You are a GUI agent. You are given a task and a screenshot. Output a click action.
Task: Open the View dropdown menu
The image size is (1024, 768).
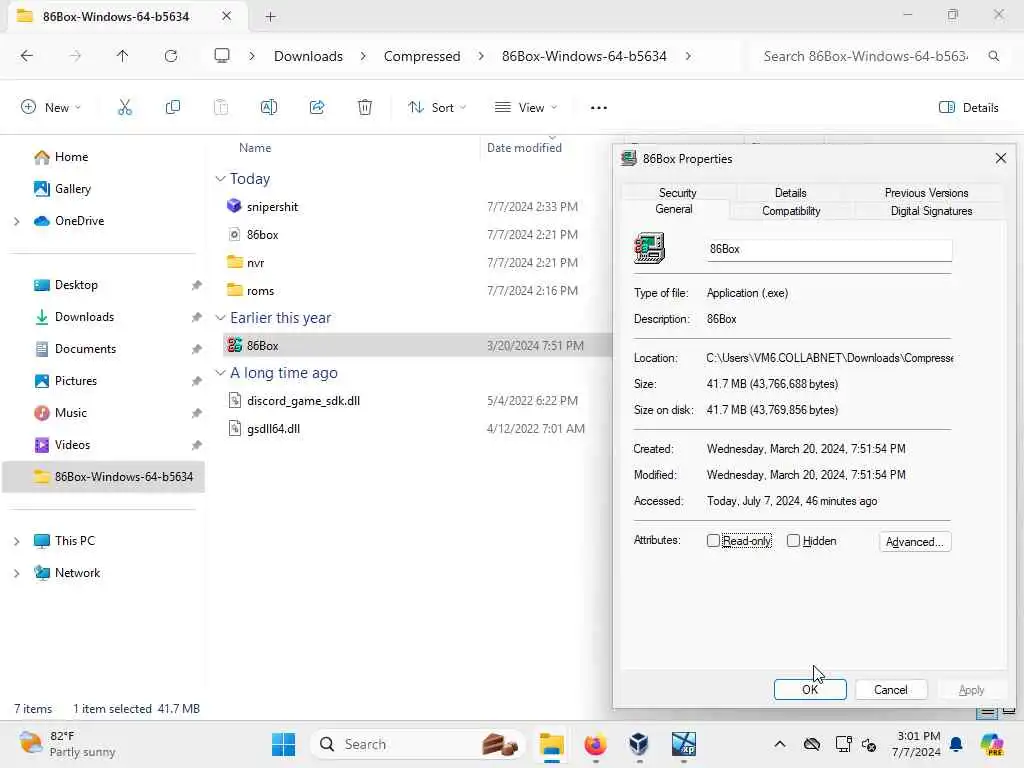pos(526,108)
